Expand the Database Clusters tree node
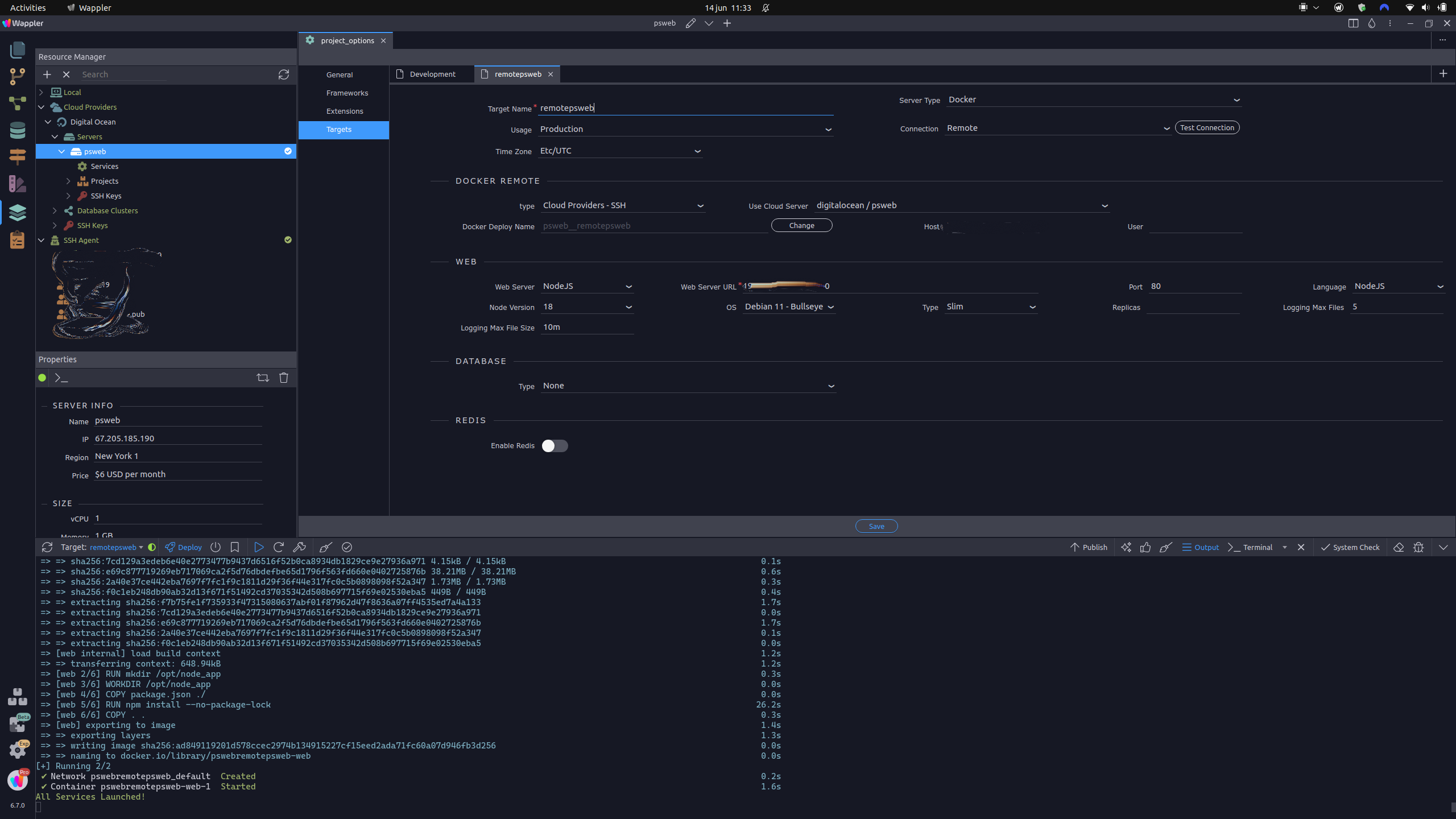 click(x=55, y=210)
